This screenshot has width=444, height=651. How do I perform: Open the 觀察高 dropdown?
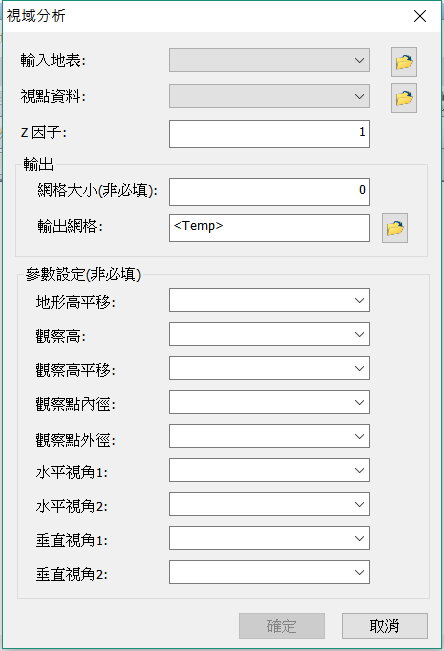269,334
